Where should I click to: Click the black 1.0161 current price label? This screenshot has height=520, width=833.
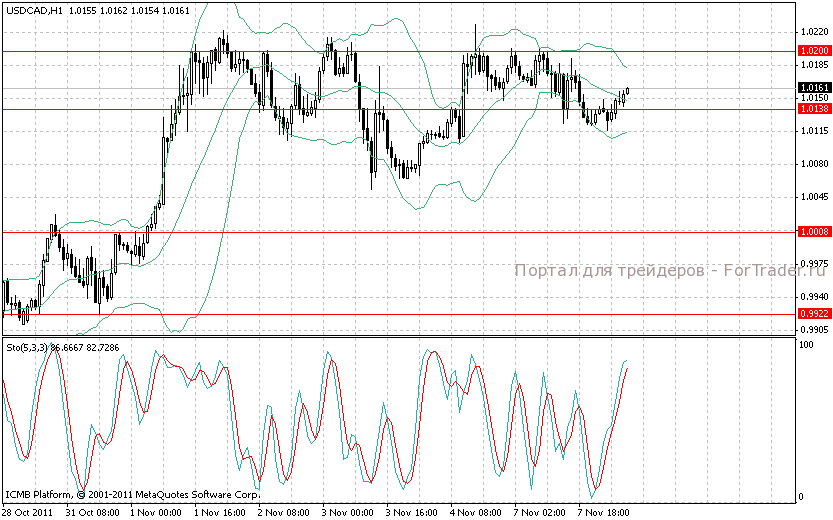click(x=814, y=88)
